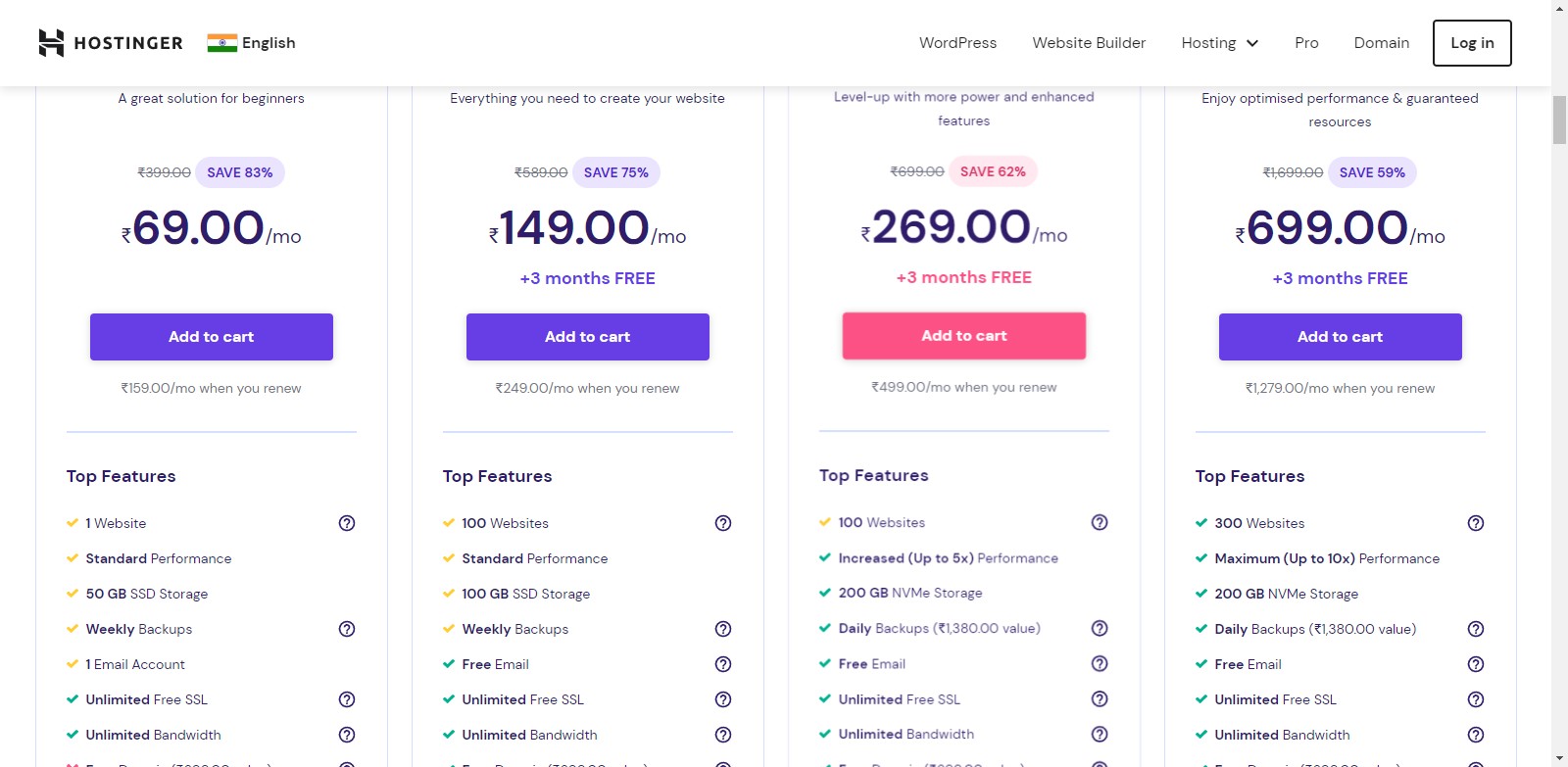Click the Pro navigation link
Image resolution: width=1568 pixels, height=767 pixels.
[x=1306, y=43]
